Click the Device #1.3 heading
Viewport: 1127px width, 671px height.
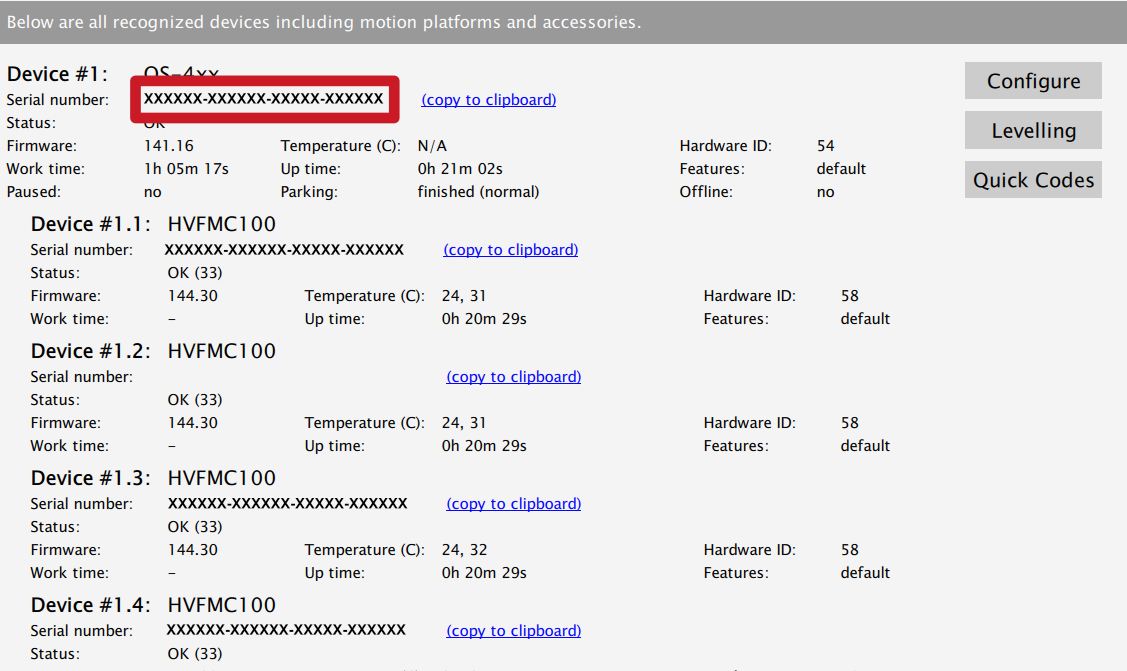(153, 478)
